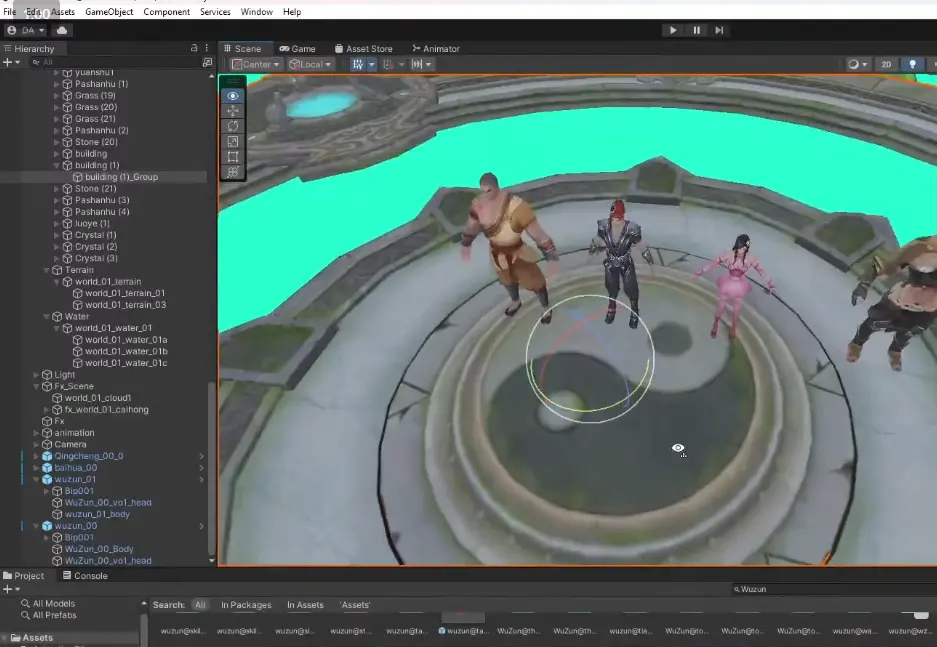Select the Move tool in scene toolbar
The height and width of the screenshot is (647, 937).
pos(232,111)
